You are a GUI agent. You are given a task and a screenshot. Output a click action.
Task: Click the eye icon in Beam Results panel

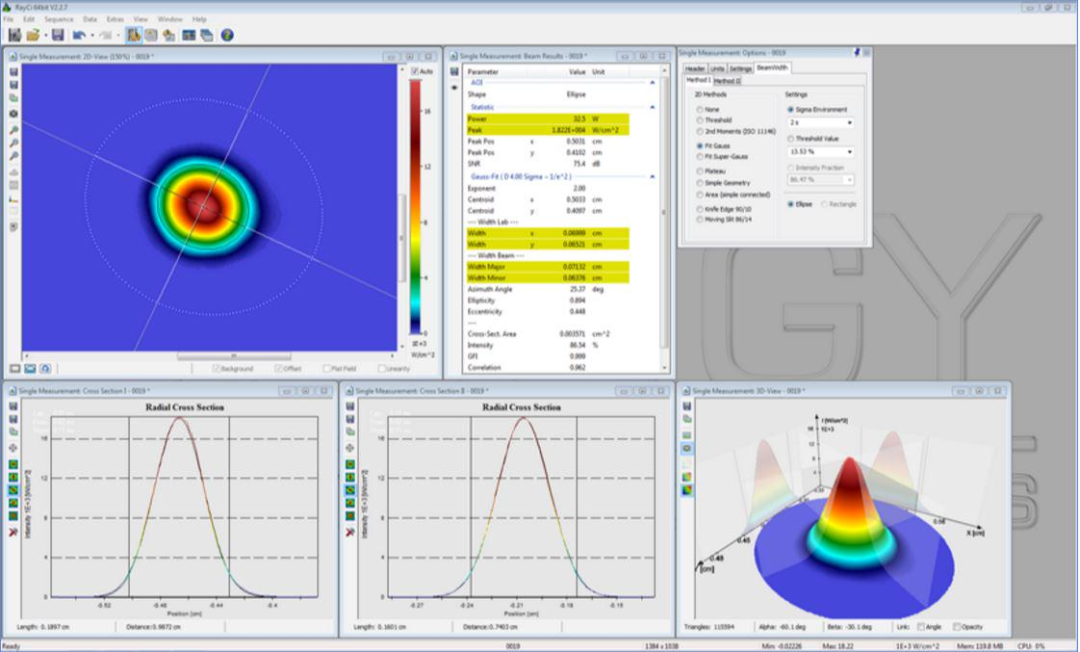point(455,87)
